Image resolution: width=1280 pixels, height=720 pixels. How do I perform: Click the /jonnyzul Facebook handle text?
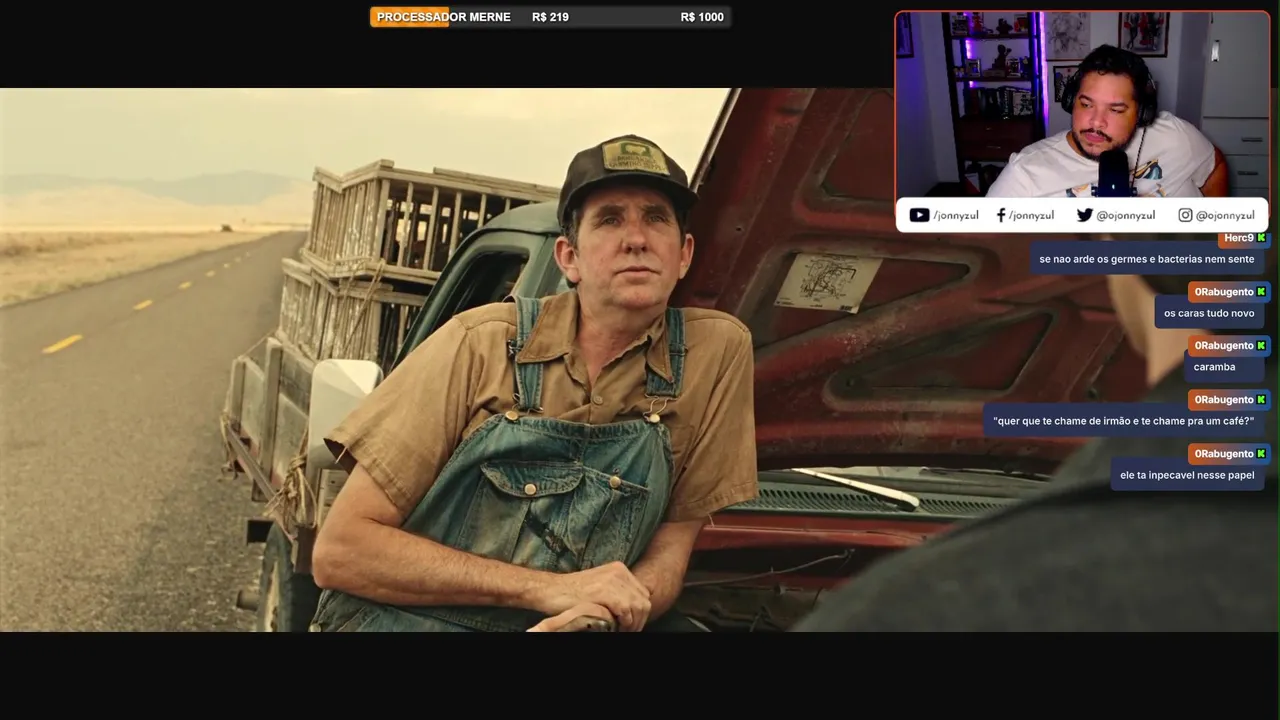coord(1031,215)
